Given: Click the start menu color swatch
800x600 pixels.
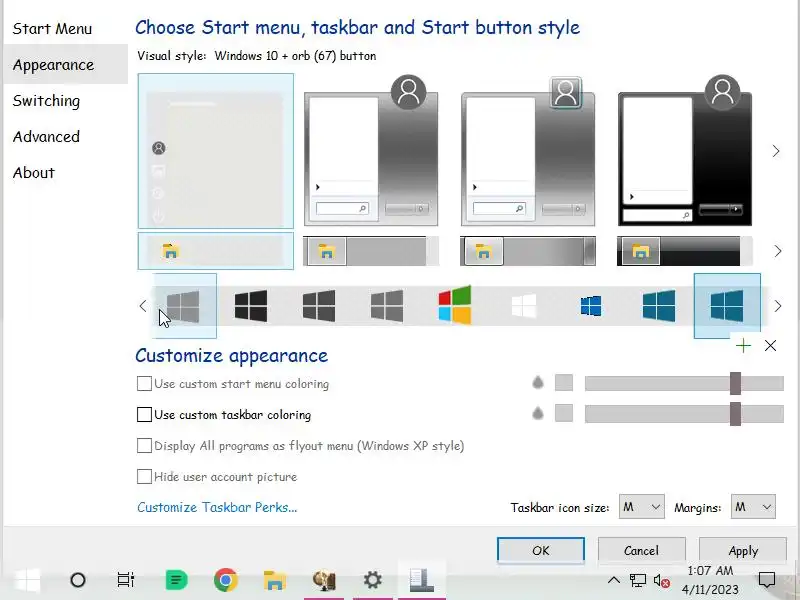Looking at the screenshot, I should (x=564, y=383).
